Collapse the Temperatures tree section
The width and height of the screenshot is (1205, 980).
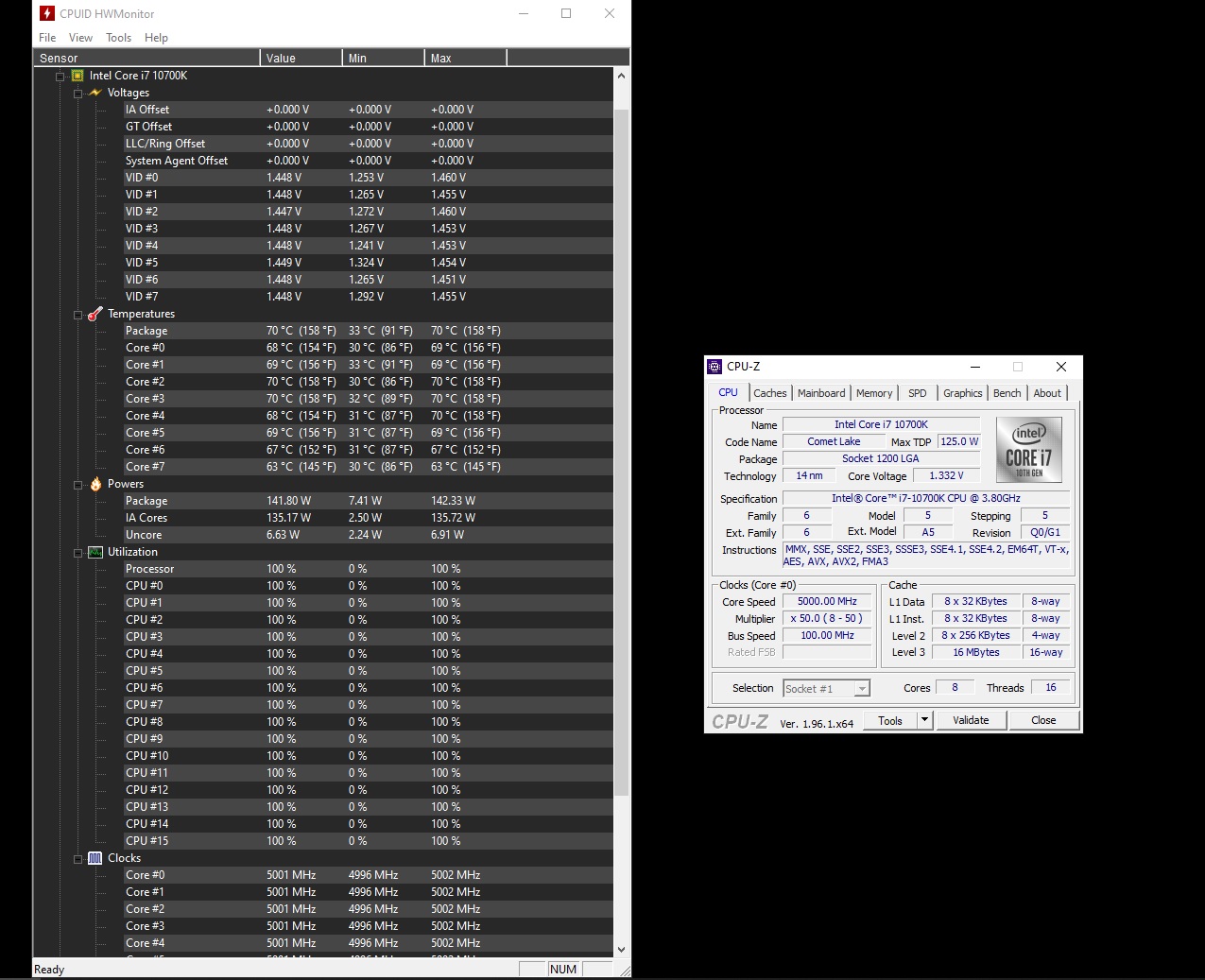coord(78,315)
